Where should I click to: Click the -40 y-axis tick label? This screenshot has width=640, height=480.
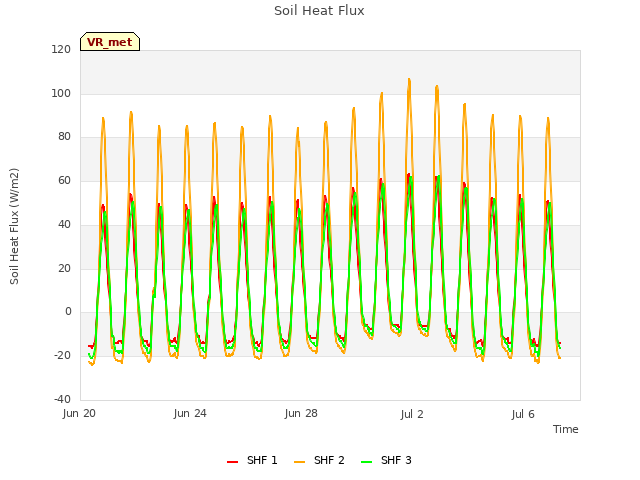[x=62, y=399]
